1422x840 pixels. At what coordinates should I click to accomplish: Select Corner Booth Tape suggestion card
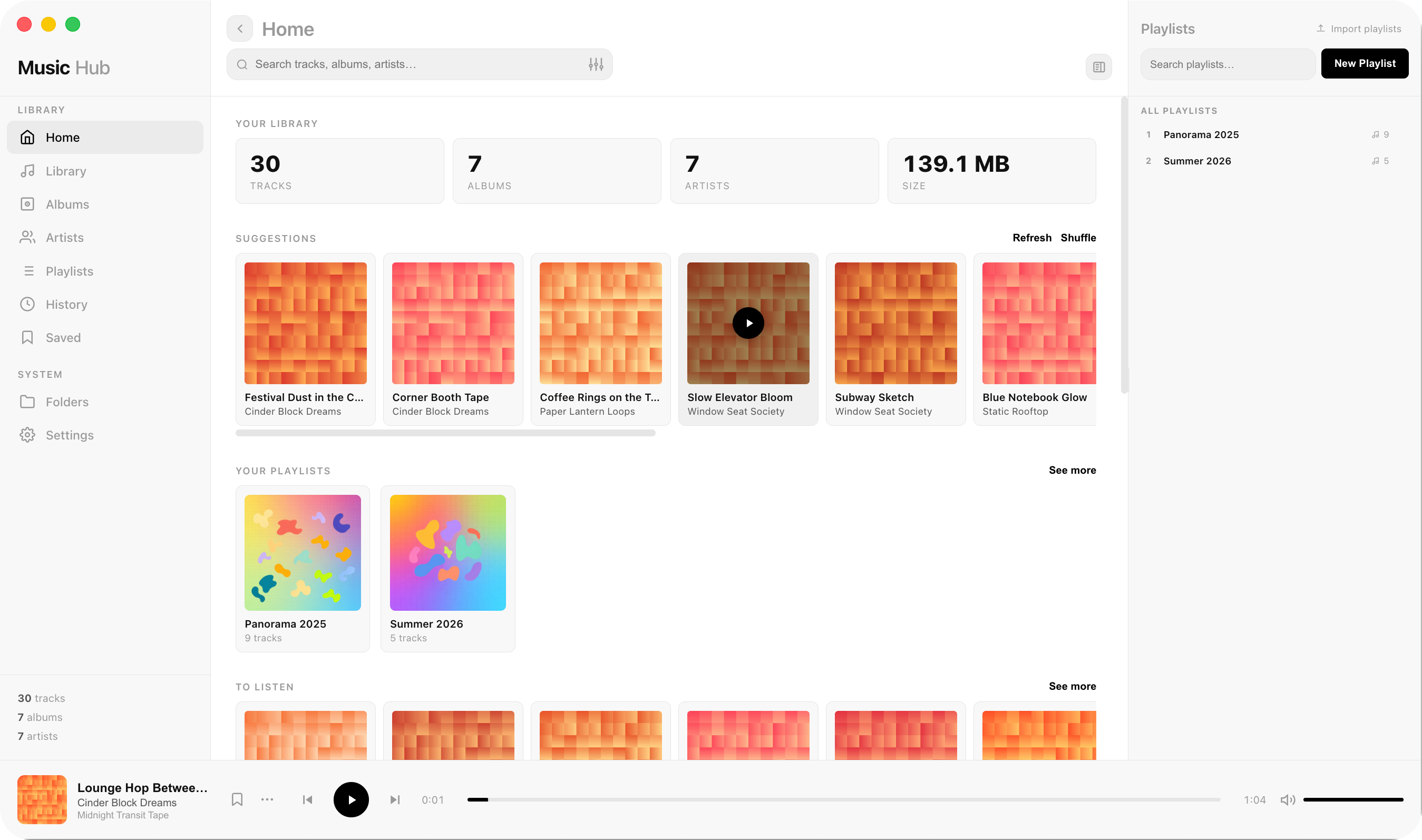click(x=453, y=339)
